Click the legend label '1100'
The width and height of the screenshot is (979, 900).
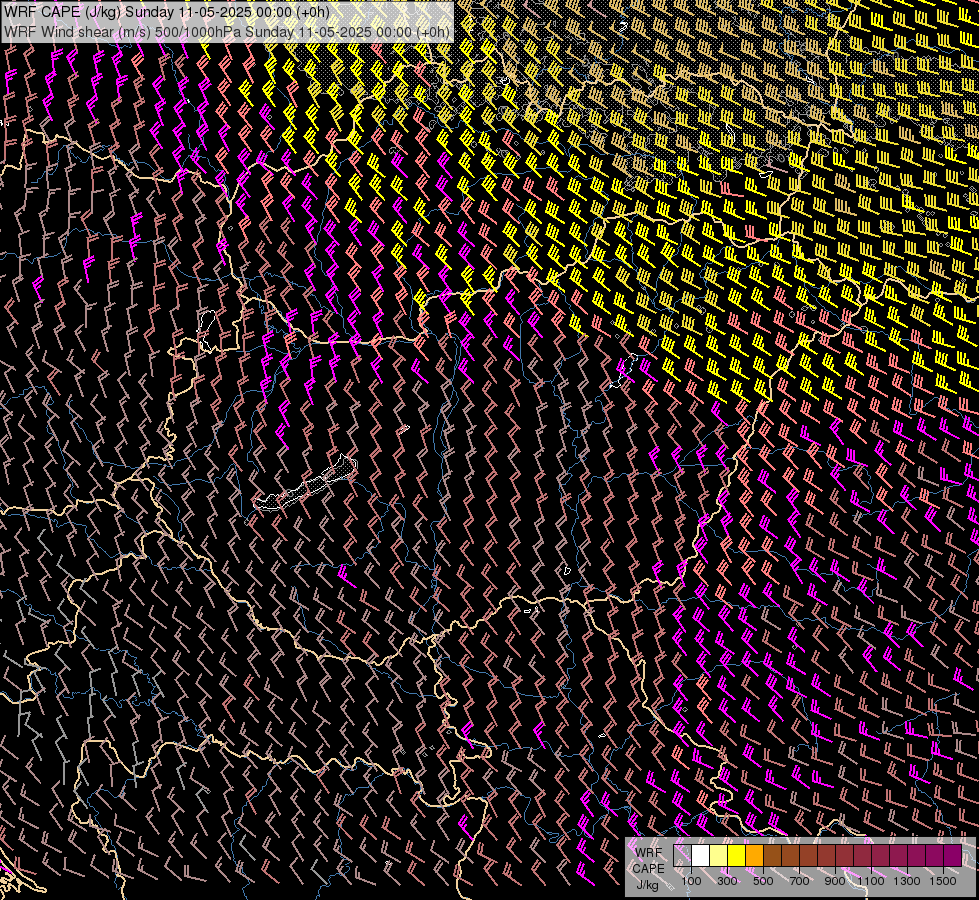coord(871,881)
